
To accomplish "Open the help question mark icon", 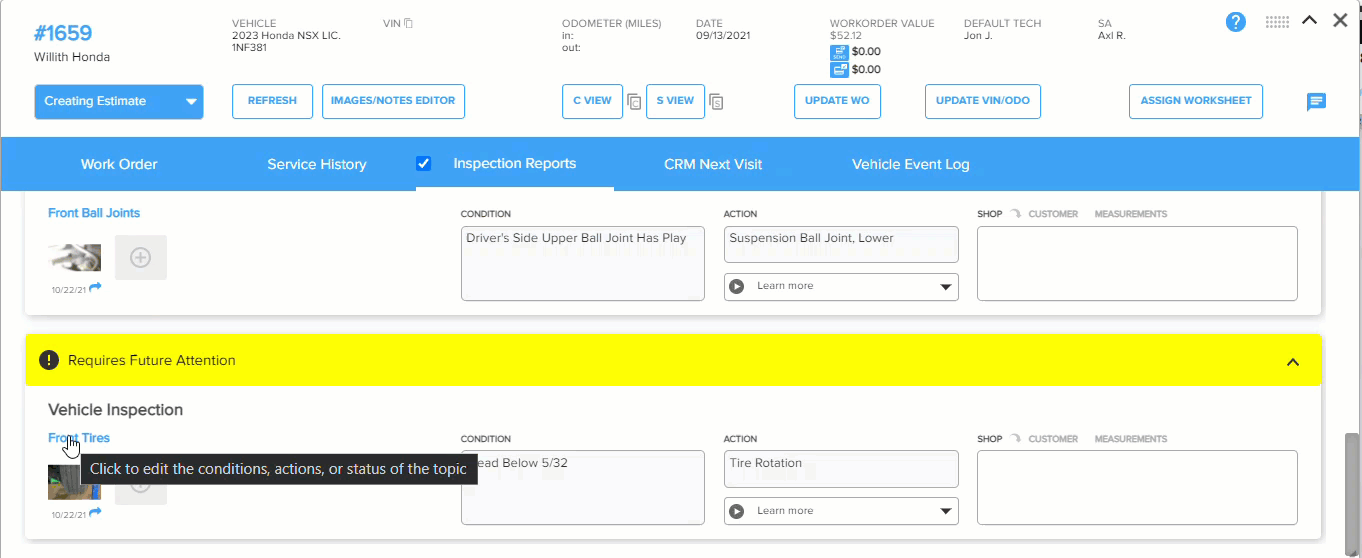I will [x=1236, y=22].
